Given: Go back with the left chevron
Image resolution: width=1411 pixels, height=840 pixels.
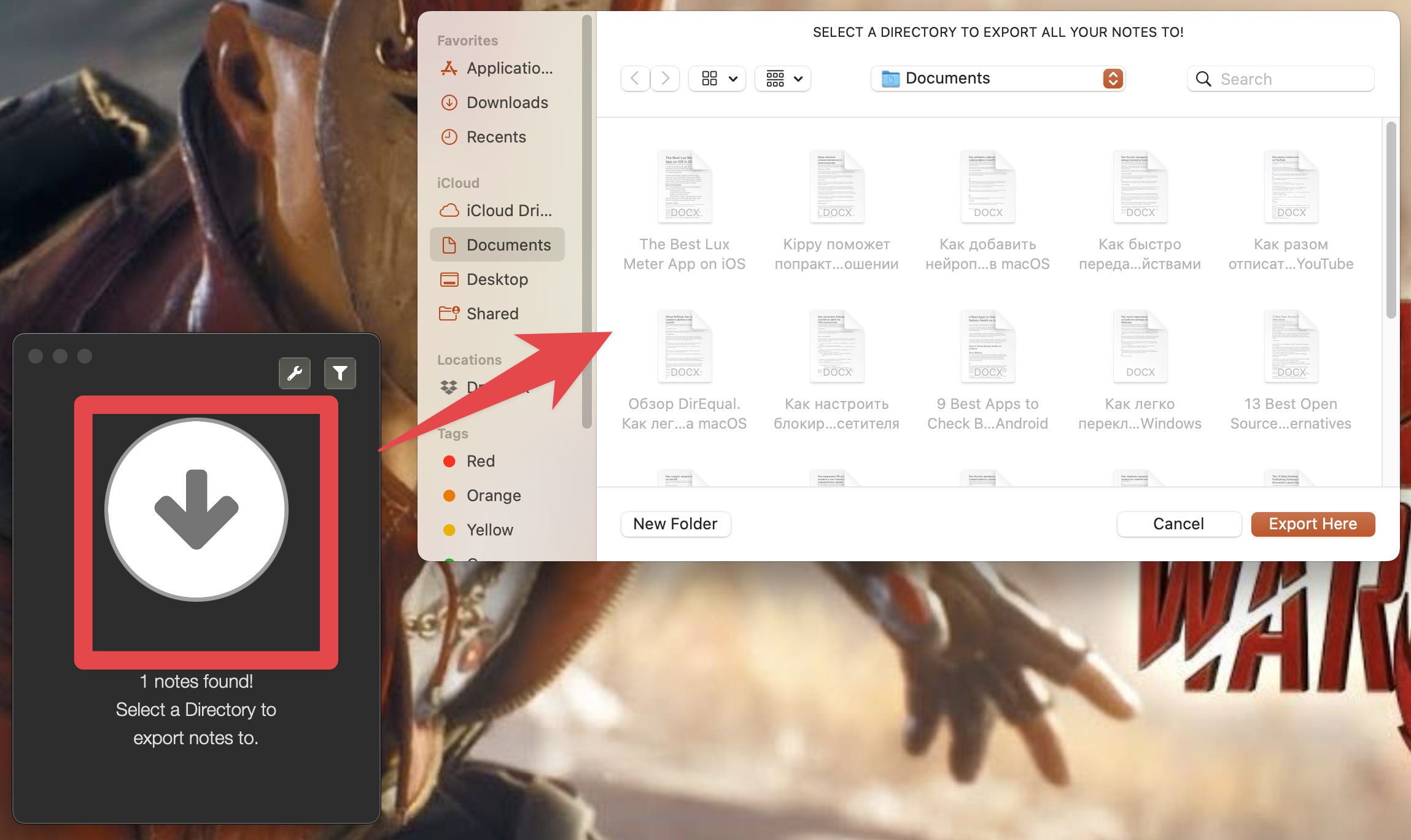Looking at the screenshot, I should point(635,79).
